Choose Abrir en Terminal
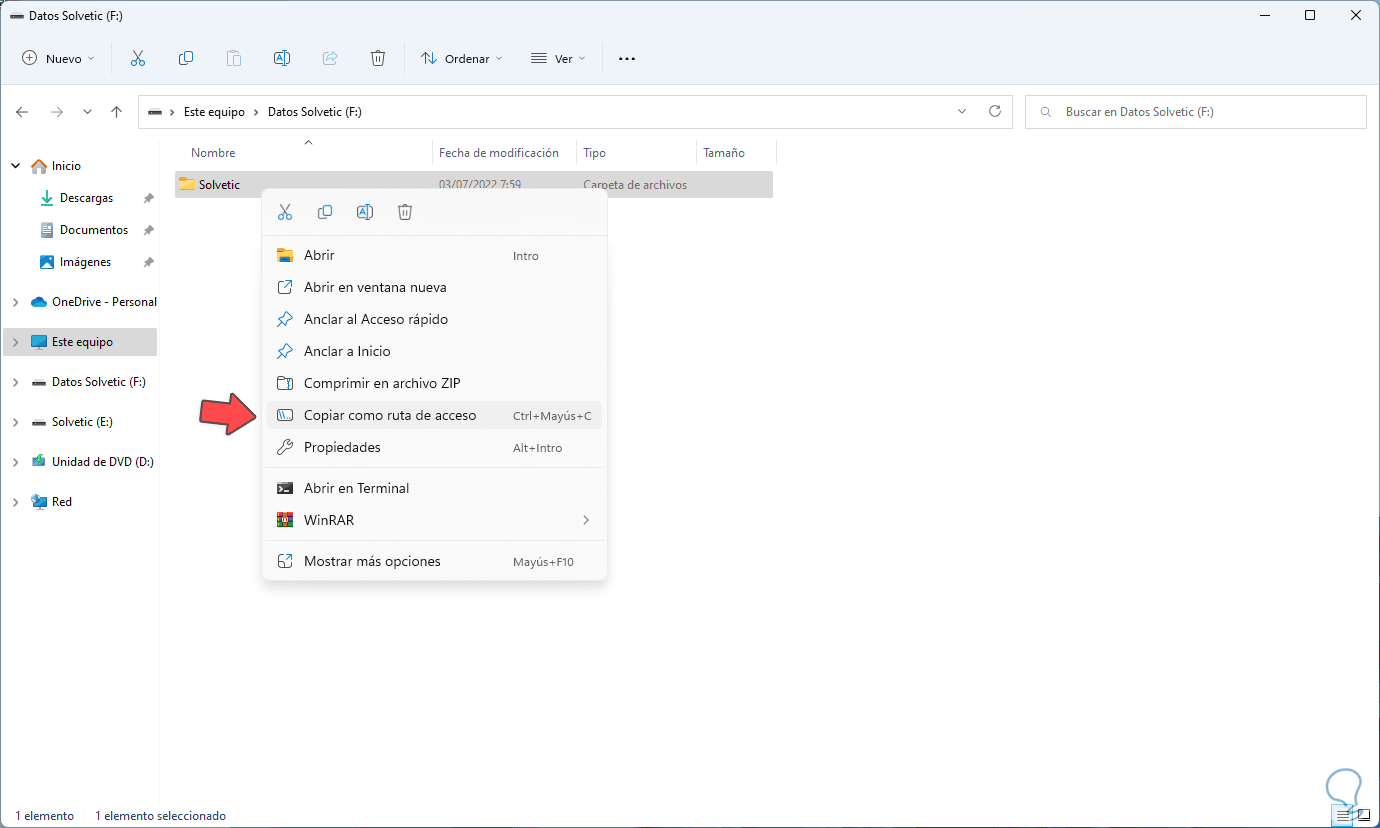This screenshot has height=828, width=1380. pos(434,488)
